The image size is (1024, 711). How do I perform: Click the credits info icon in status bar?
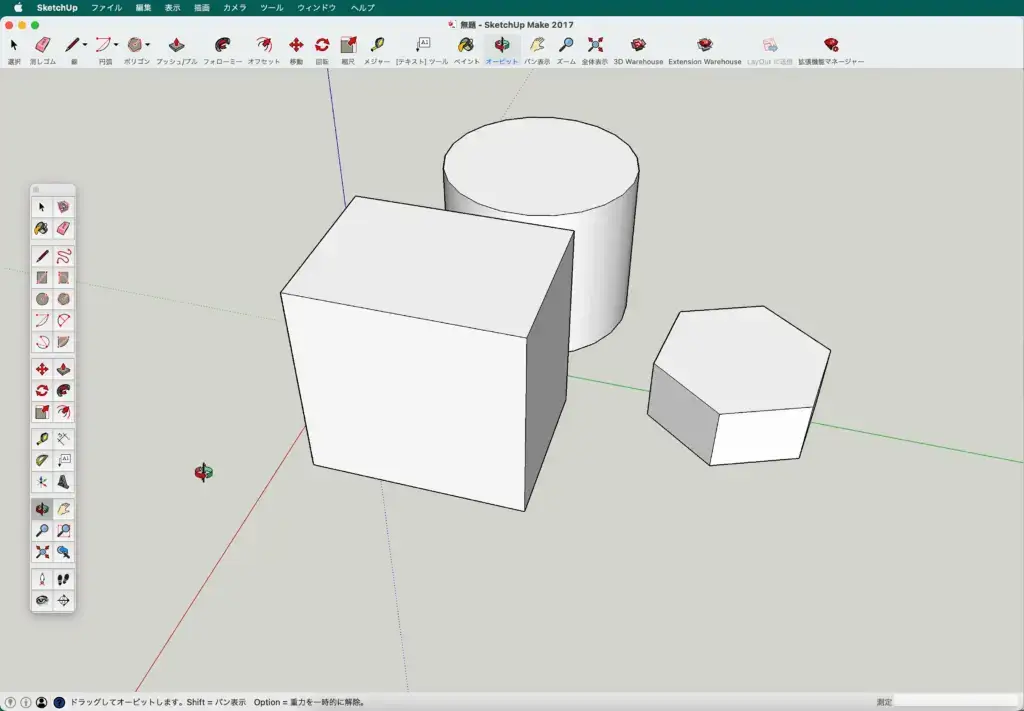click(x=26, y=703)
